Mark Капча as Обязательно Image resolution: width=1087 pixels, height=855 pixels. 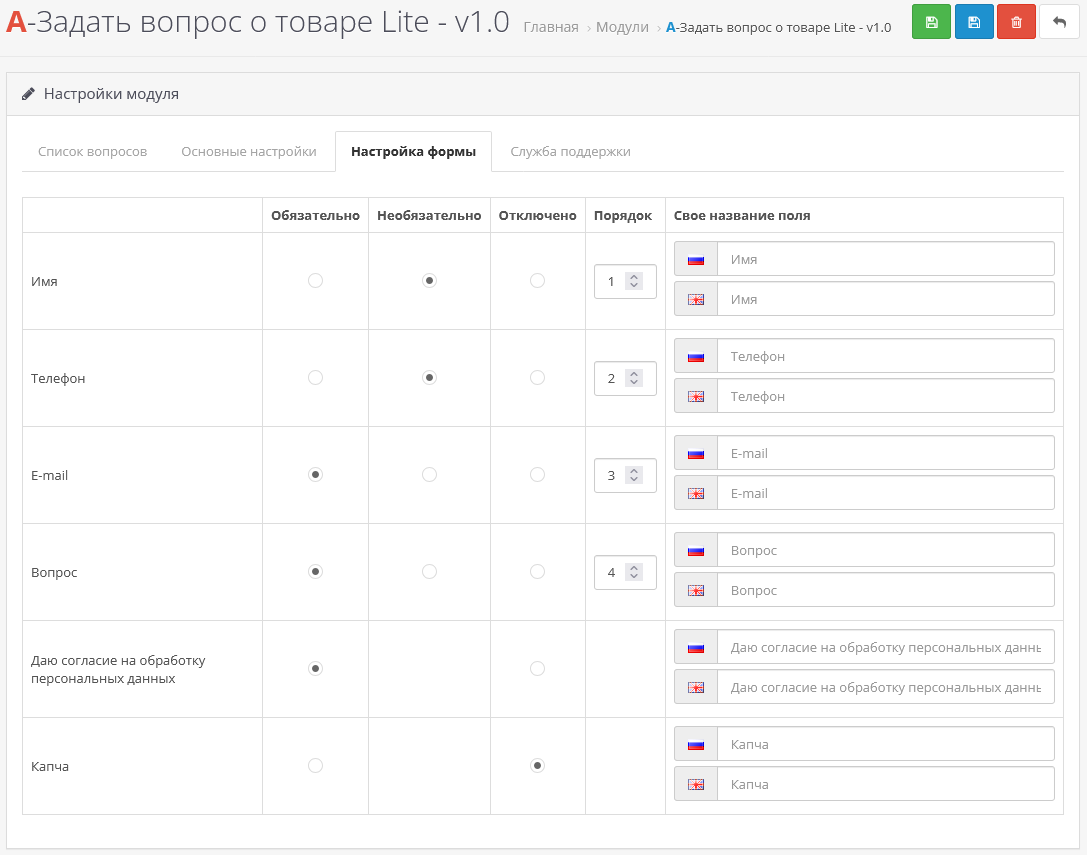(x=315, y=765)
